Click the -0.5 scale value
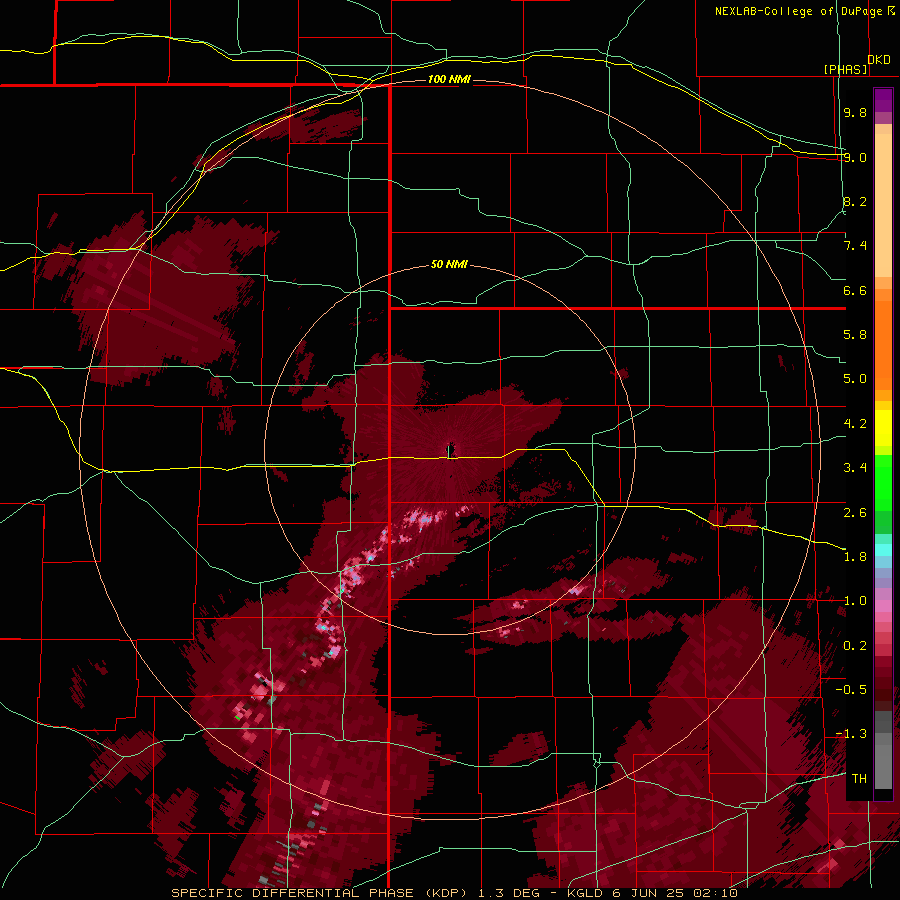 [x=851, y=690]
